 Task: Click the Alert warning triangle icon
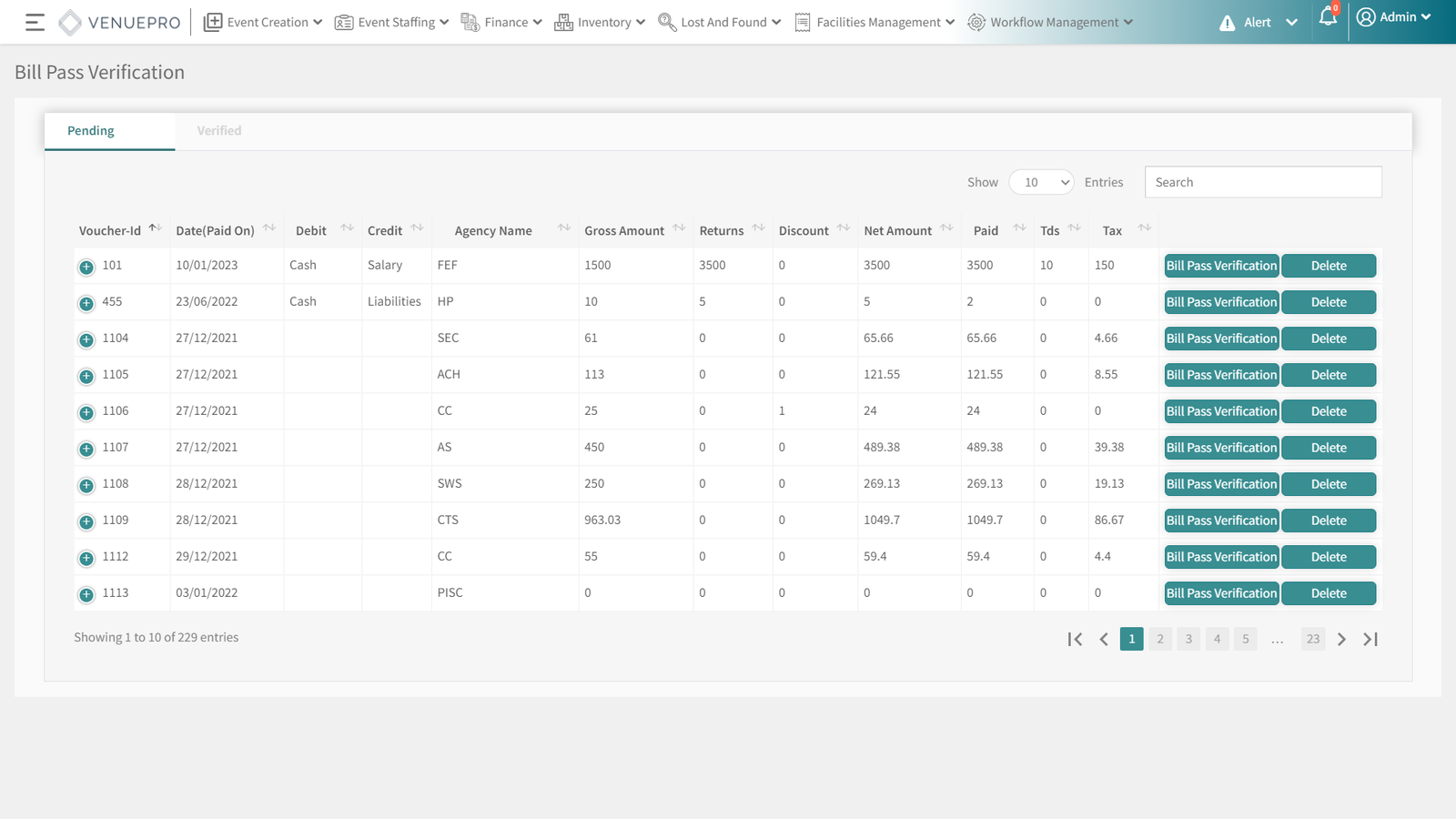1227,23
